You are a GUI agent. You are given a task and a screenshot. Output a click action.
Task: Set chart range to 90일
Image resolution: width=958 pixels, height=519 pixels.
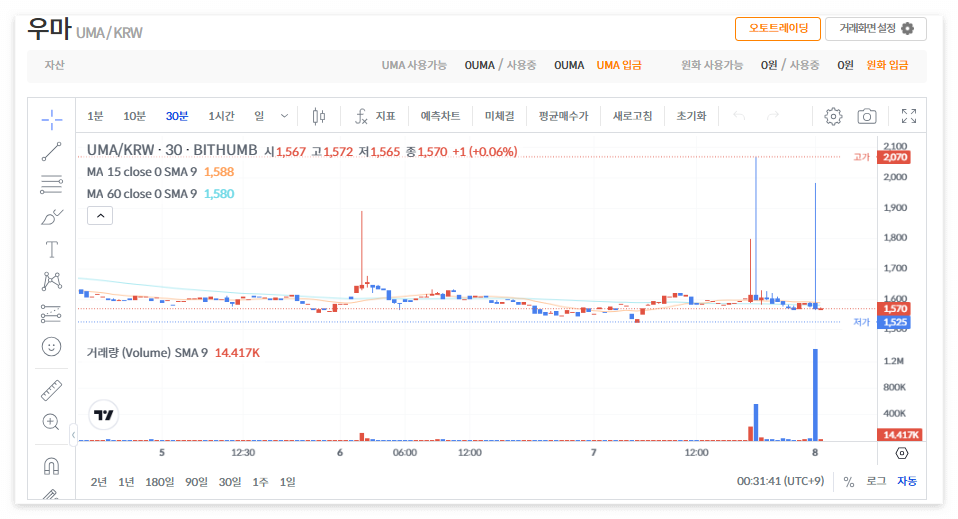[x=196, y=482]
